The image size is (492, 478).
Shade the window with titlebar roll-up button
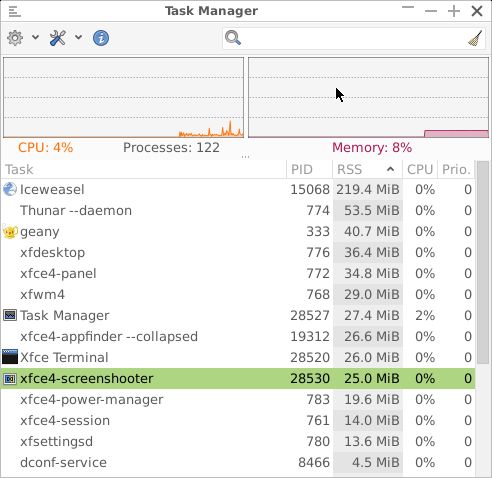point(408,7)
